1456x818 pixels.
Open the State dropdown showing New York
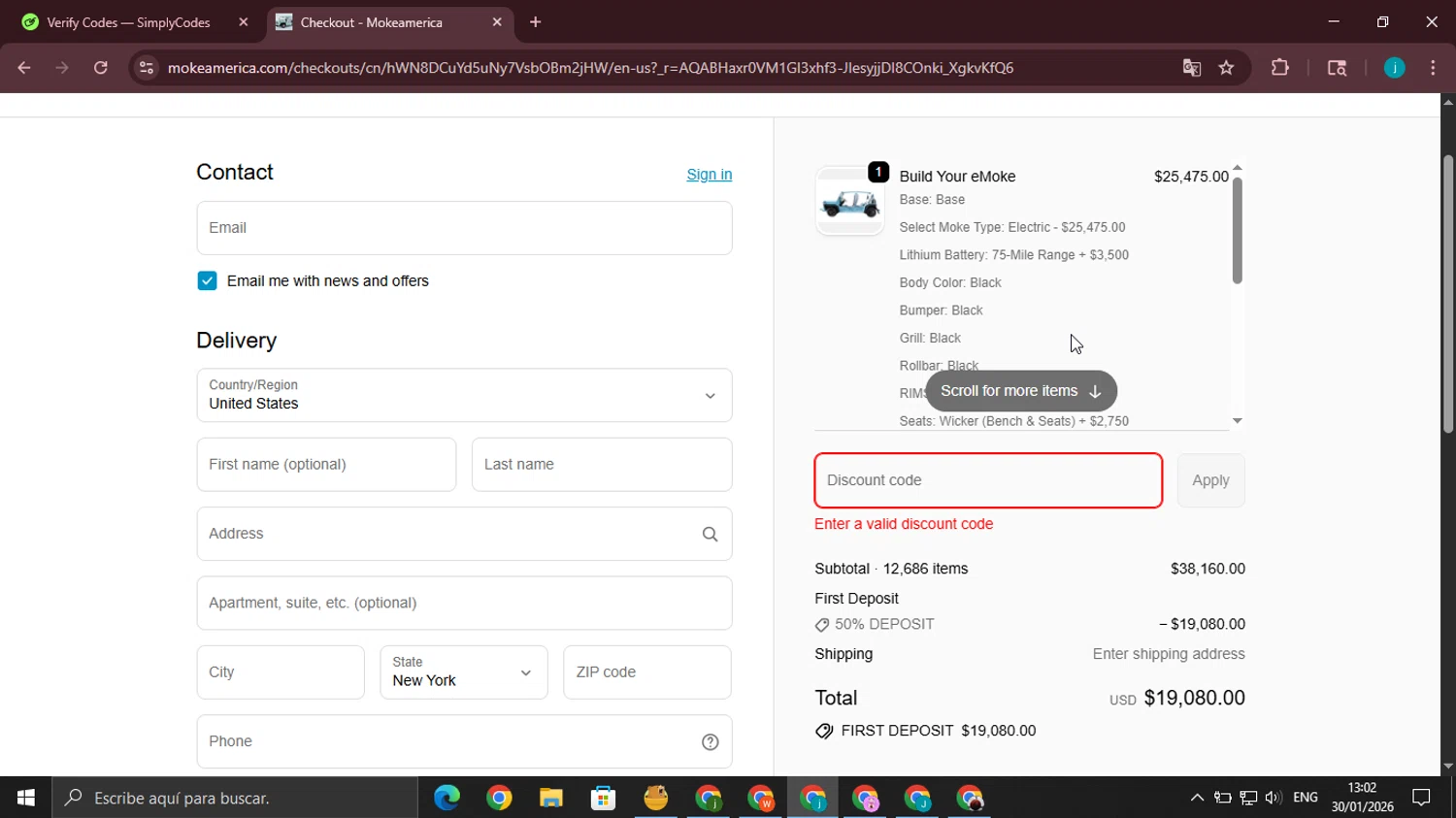point(464,671)
